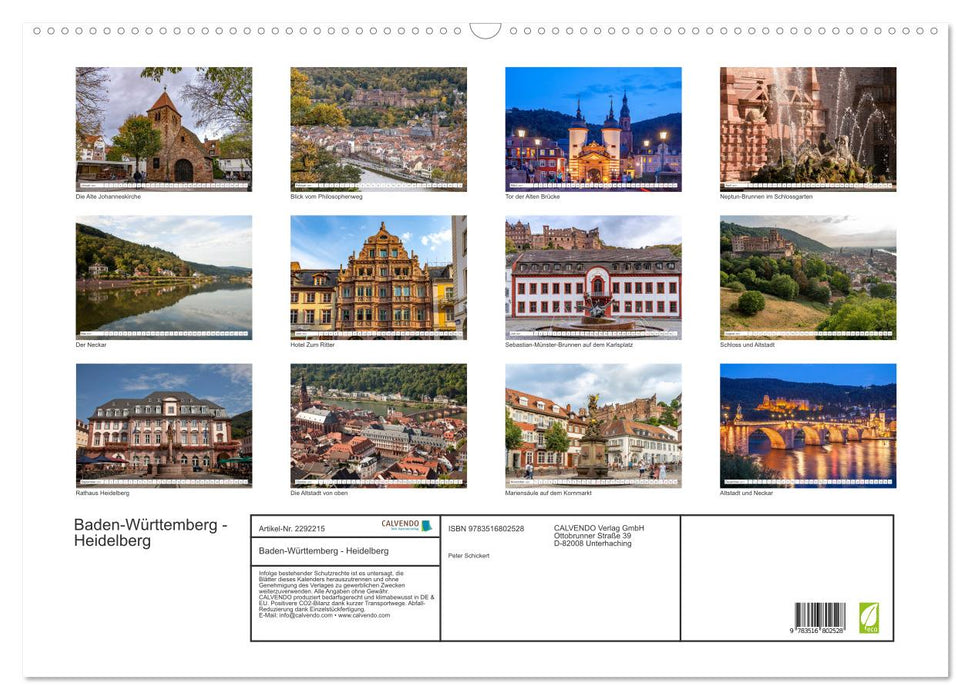Click the address 'Ottobrunner Straße 39'
The width and height of the screenshot is (971, 700).
[x=593, y=536]
